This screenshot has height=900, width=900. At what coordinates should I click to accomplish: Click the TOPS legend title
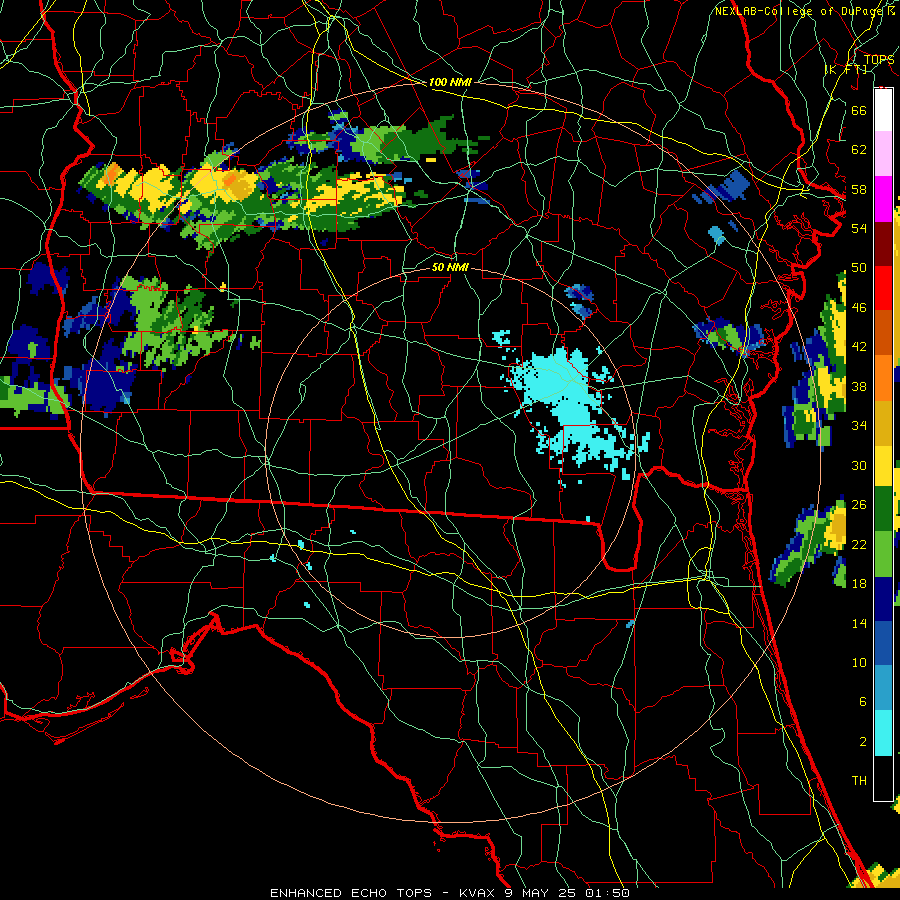879,59
